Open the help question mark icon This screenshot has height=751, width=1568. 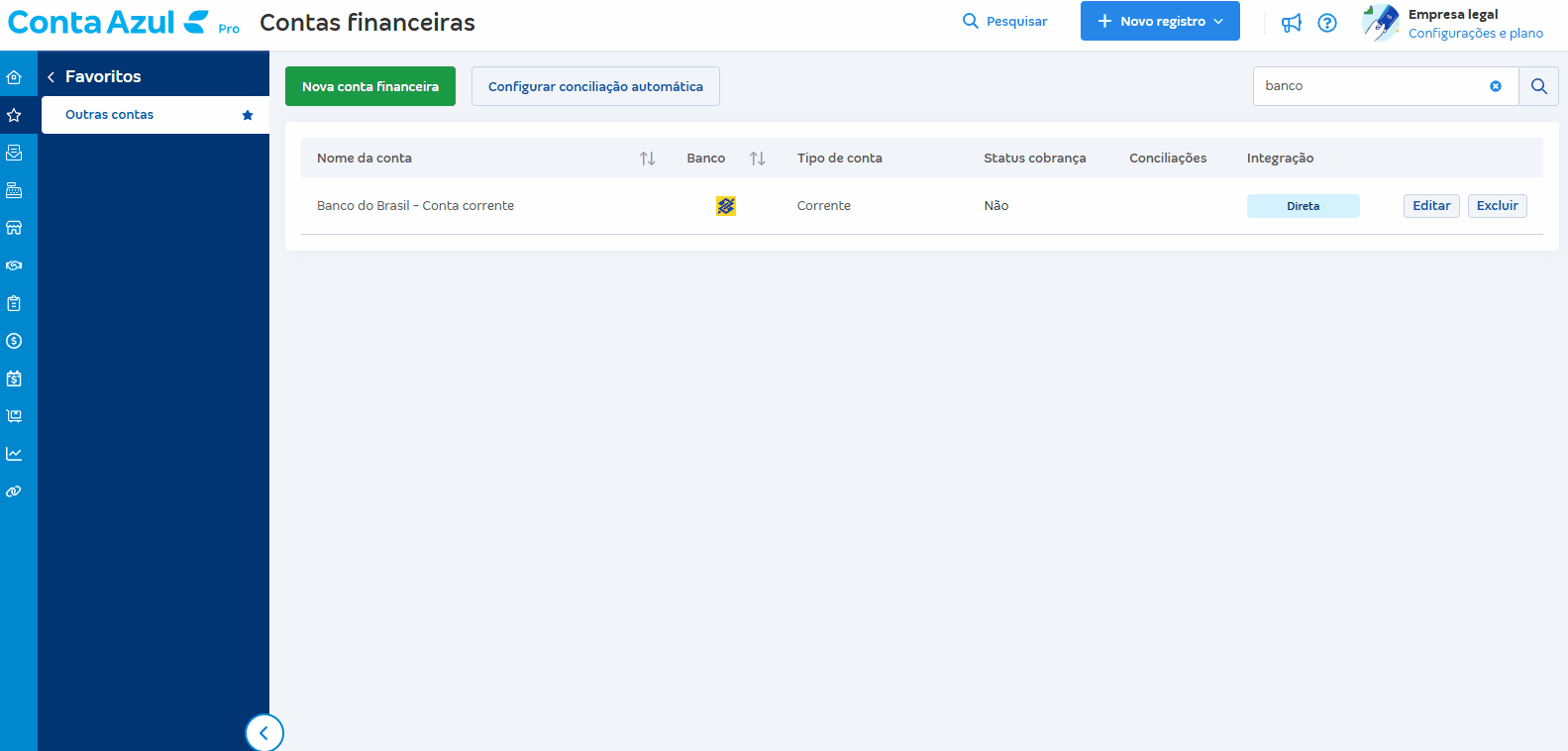pos(1327,23)
